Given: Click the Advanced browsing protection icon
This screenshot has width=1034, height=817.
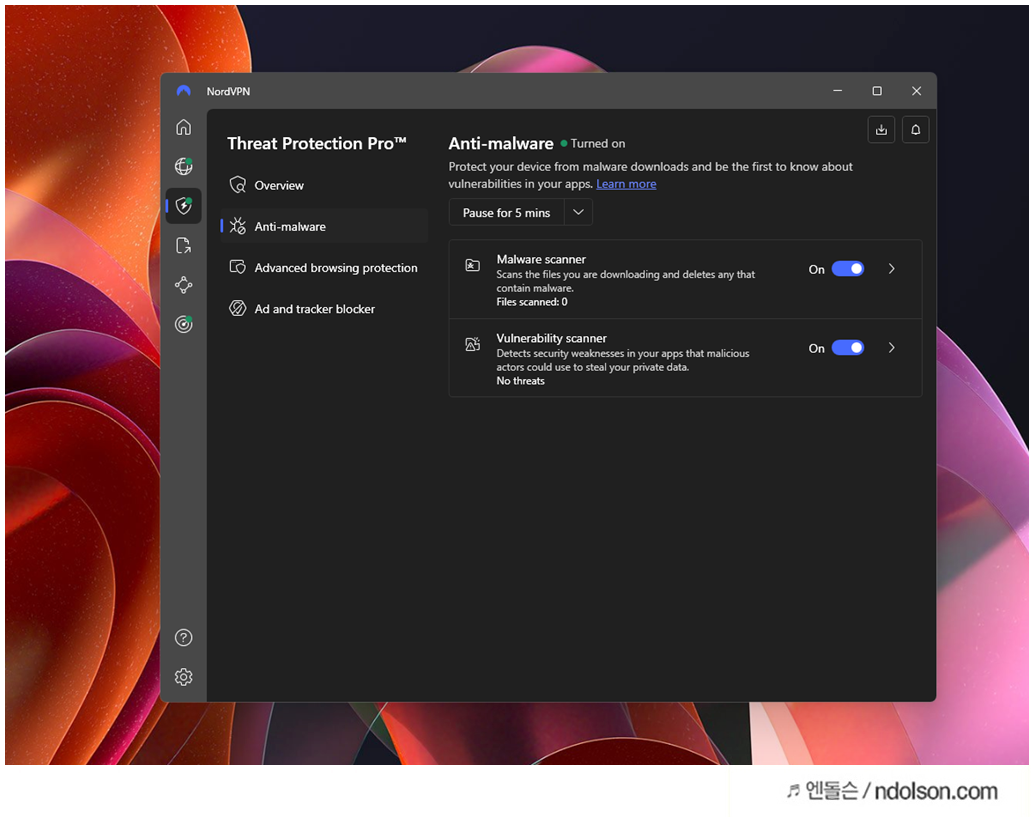Looking at the screenshot, I should tap(237, 267).
